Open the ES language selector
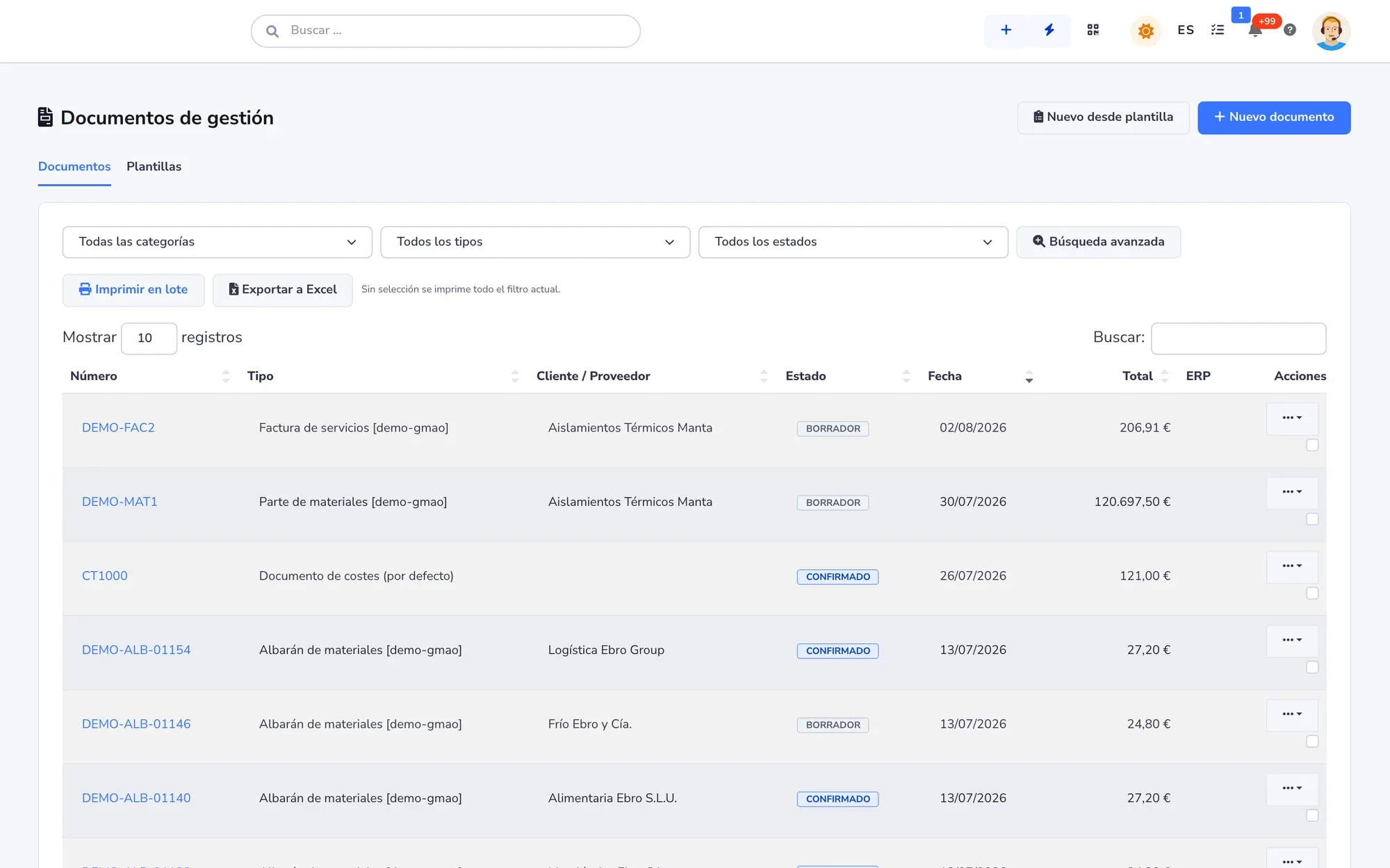Image resolution: width=1390 pixels, height=868 pixels. [1186, 30]
